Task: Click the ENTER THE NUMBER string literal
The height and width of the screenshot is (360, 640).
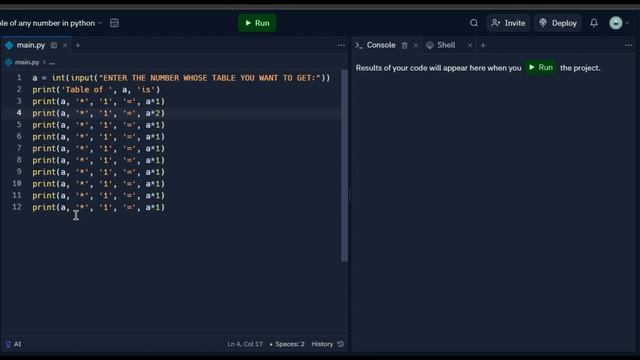Action: [x=210, y=78]
